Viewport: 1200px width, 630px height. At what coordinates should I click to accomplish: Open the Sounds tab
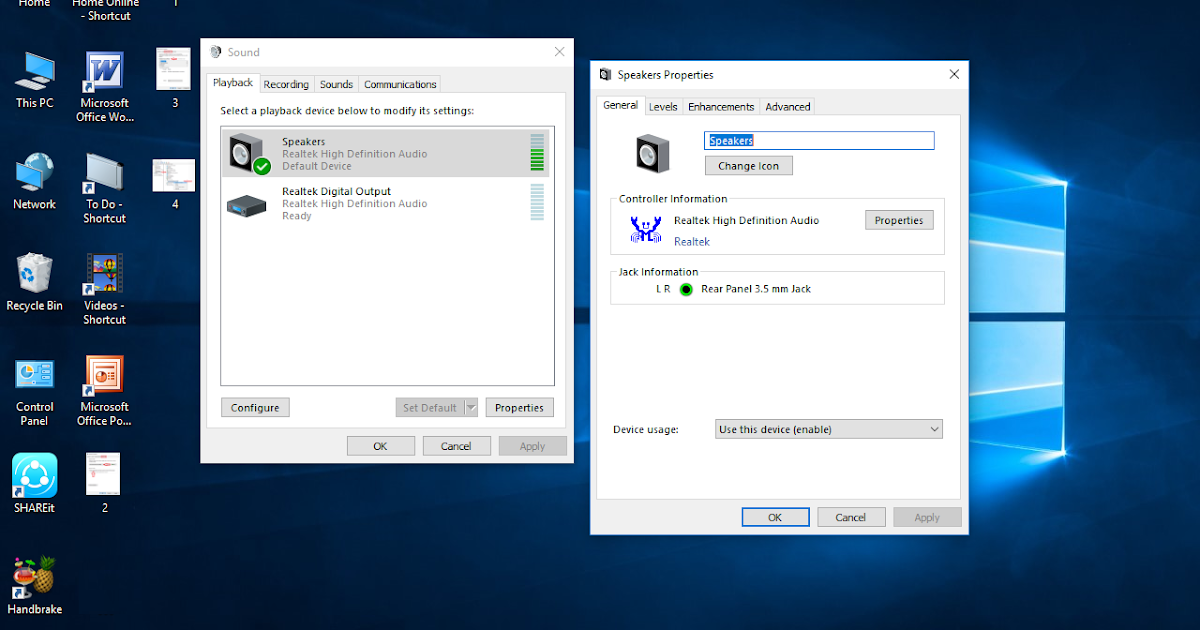tap(336, 84)
